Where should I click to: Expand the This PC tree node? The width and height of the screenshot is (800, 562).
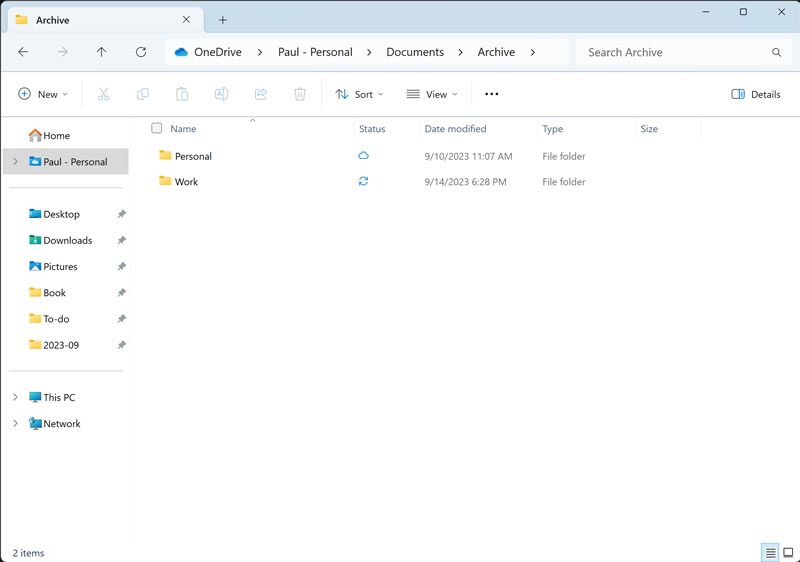click(15, 397)
